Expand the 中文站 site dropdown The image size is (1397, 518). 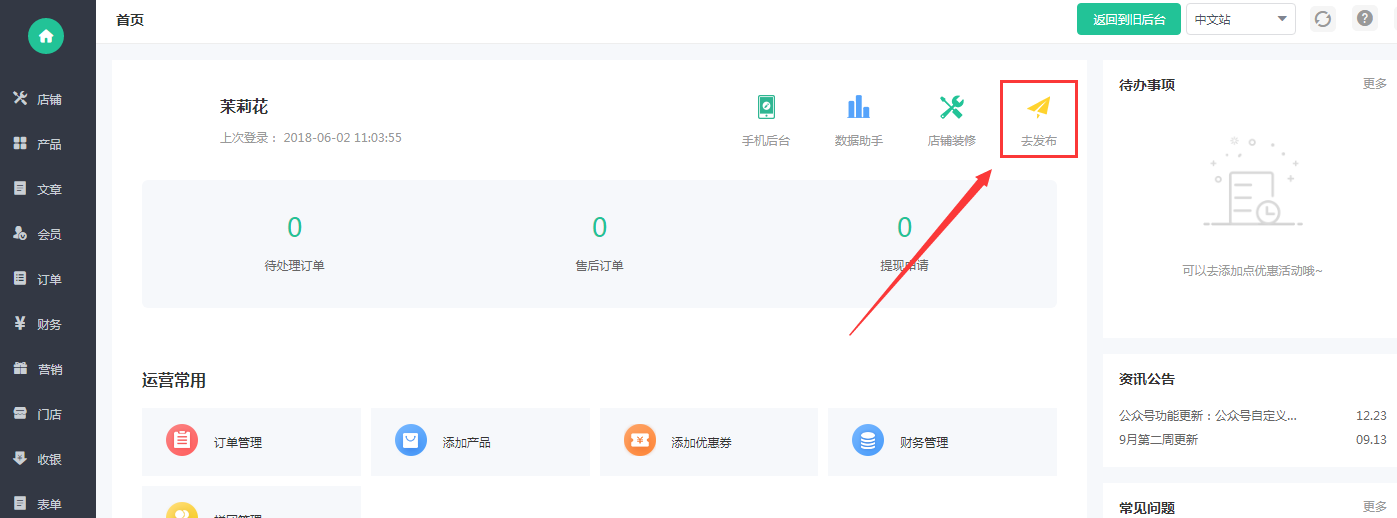1240,19
